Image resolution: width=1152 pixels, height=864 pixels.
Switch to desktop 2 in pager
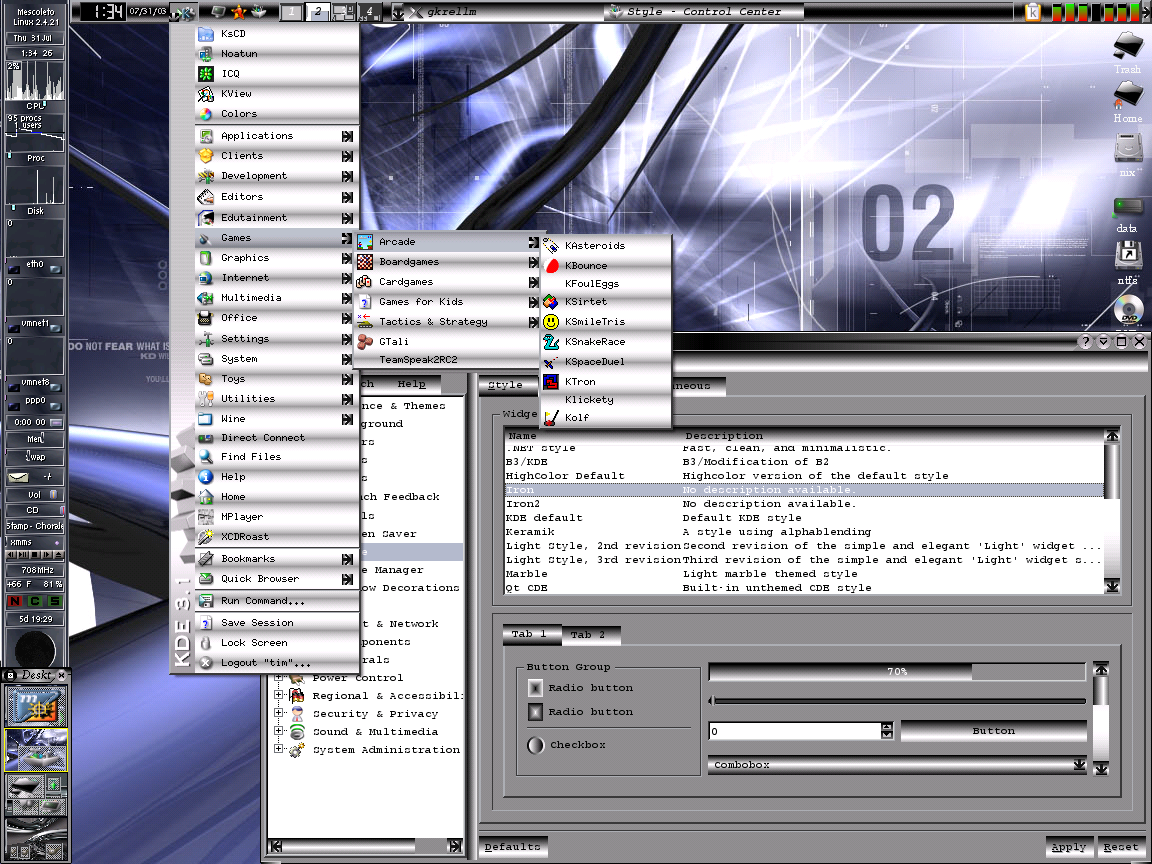[x=317, y=12]
